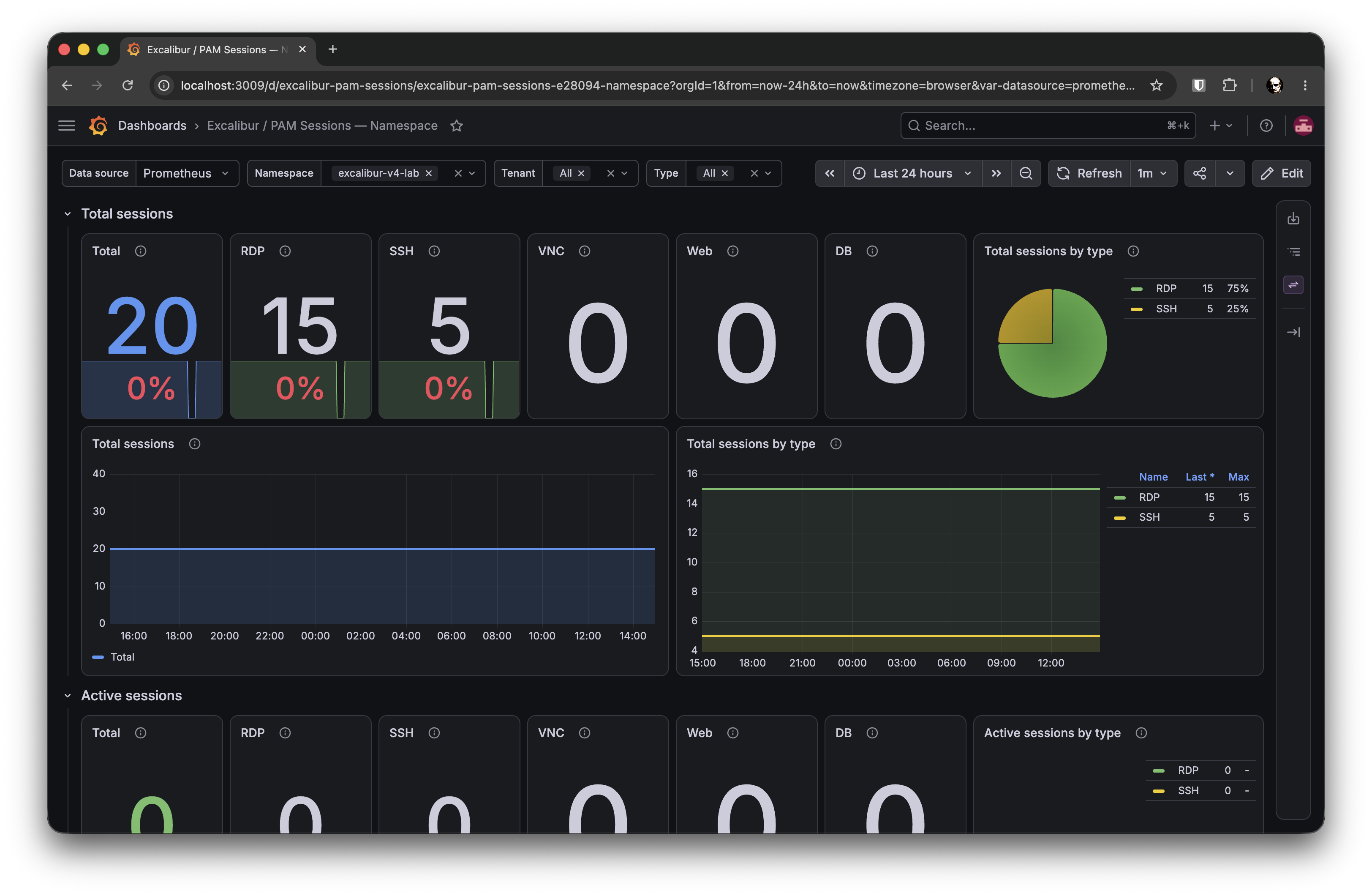Open a new browser tab
Screen dimensions: 1372x896
point(332,49)
